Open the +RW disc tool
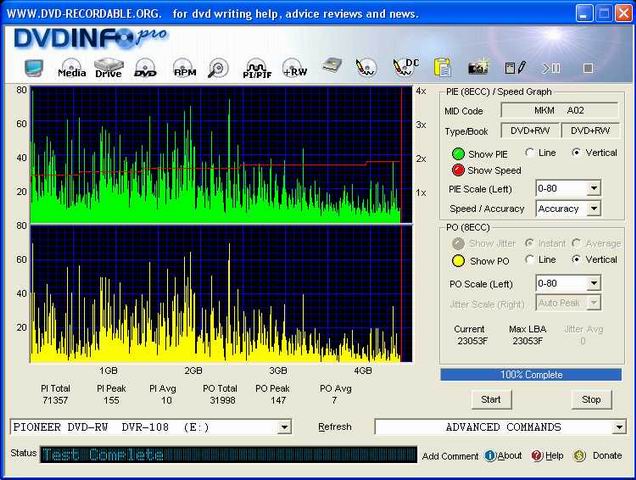Viewport: 636px width, 480px height. pos(295,68)
